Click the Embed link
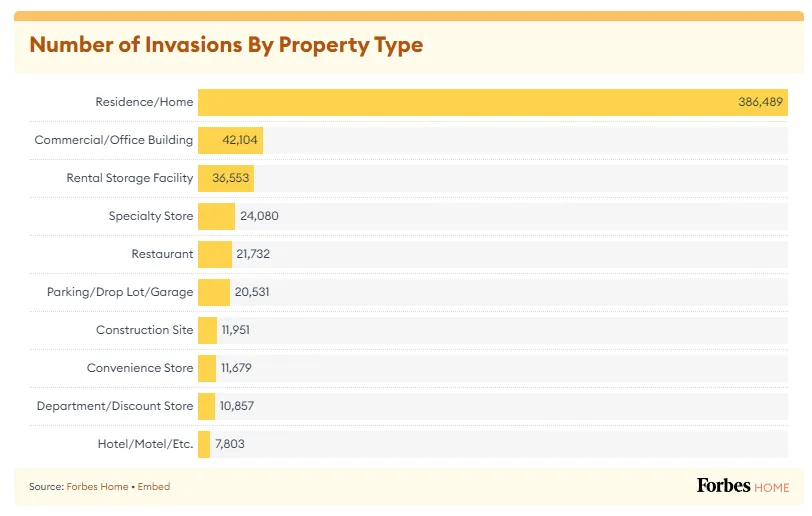Viewport: 812px width, 516px height. coord(154,486)
